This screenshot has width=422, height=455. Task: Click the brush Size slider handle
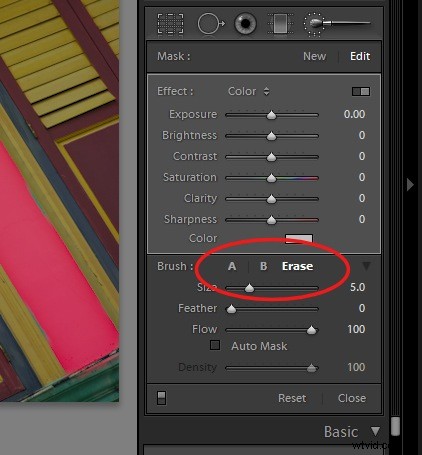(x=249, y=288)
